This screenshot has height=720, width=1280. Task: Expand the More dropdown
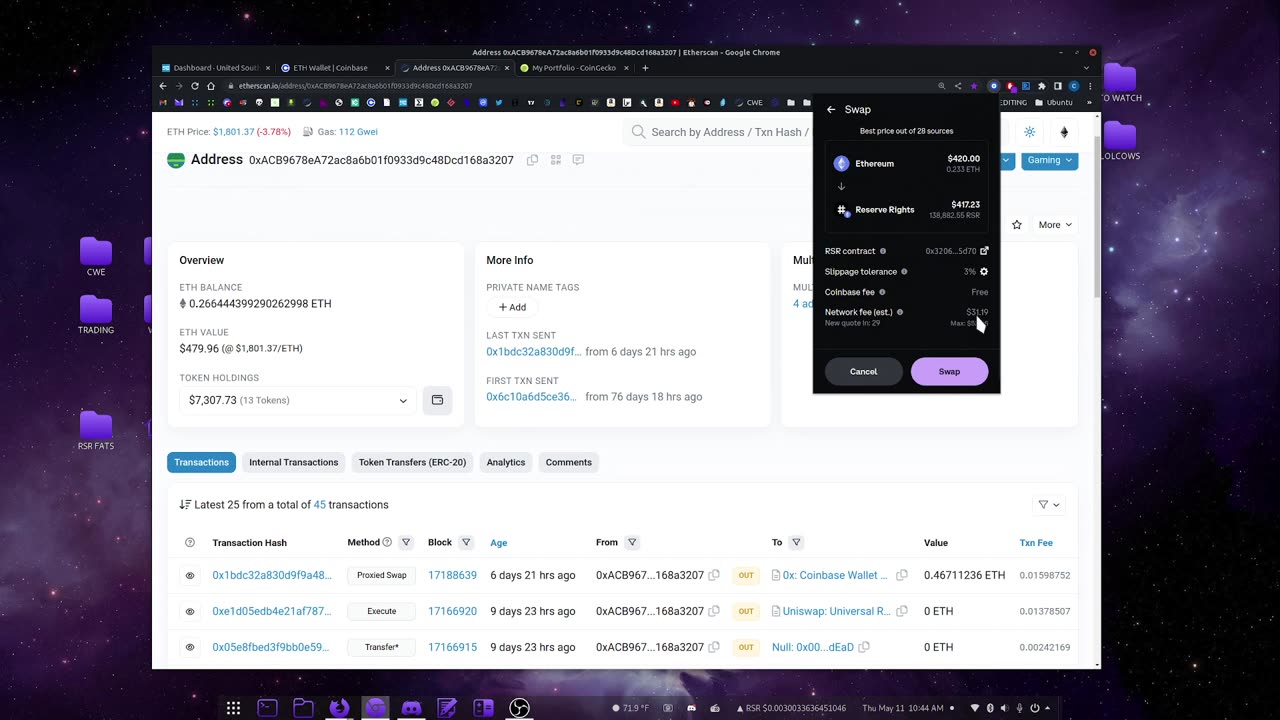[x=1055, y=225]
